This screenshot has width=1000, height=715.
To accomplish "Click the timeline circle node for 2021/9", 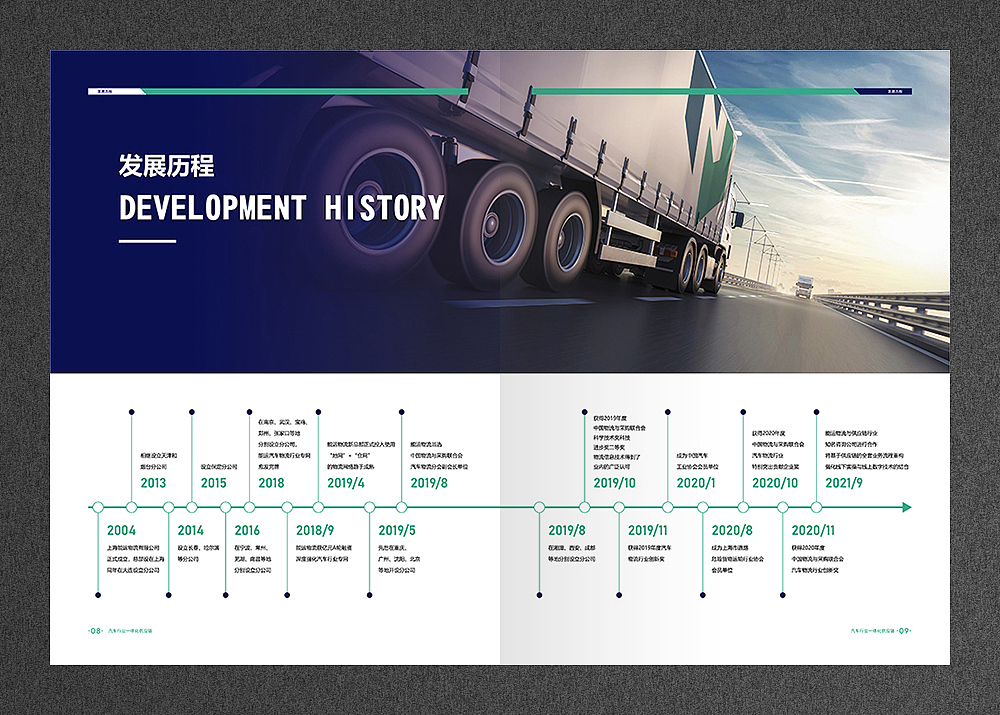I will (x=816, y=507).
